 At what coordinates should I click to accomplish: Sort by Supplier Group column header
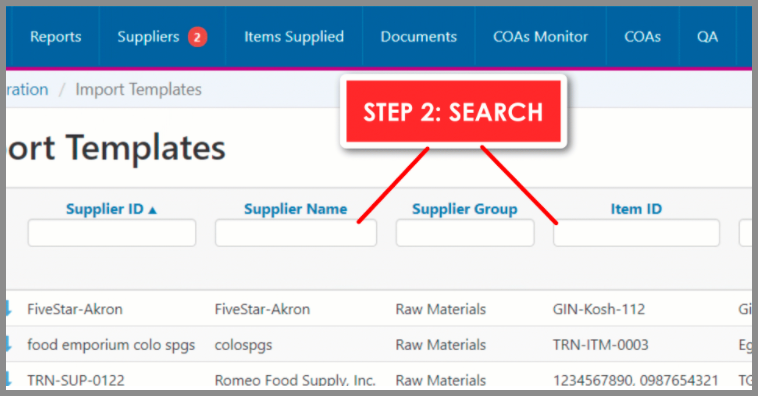coord(465,209)
